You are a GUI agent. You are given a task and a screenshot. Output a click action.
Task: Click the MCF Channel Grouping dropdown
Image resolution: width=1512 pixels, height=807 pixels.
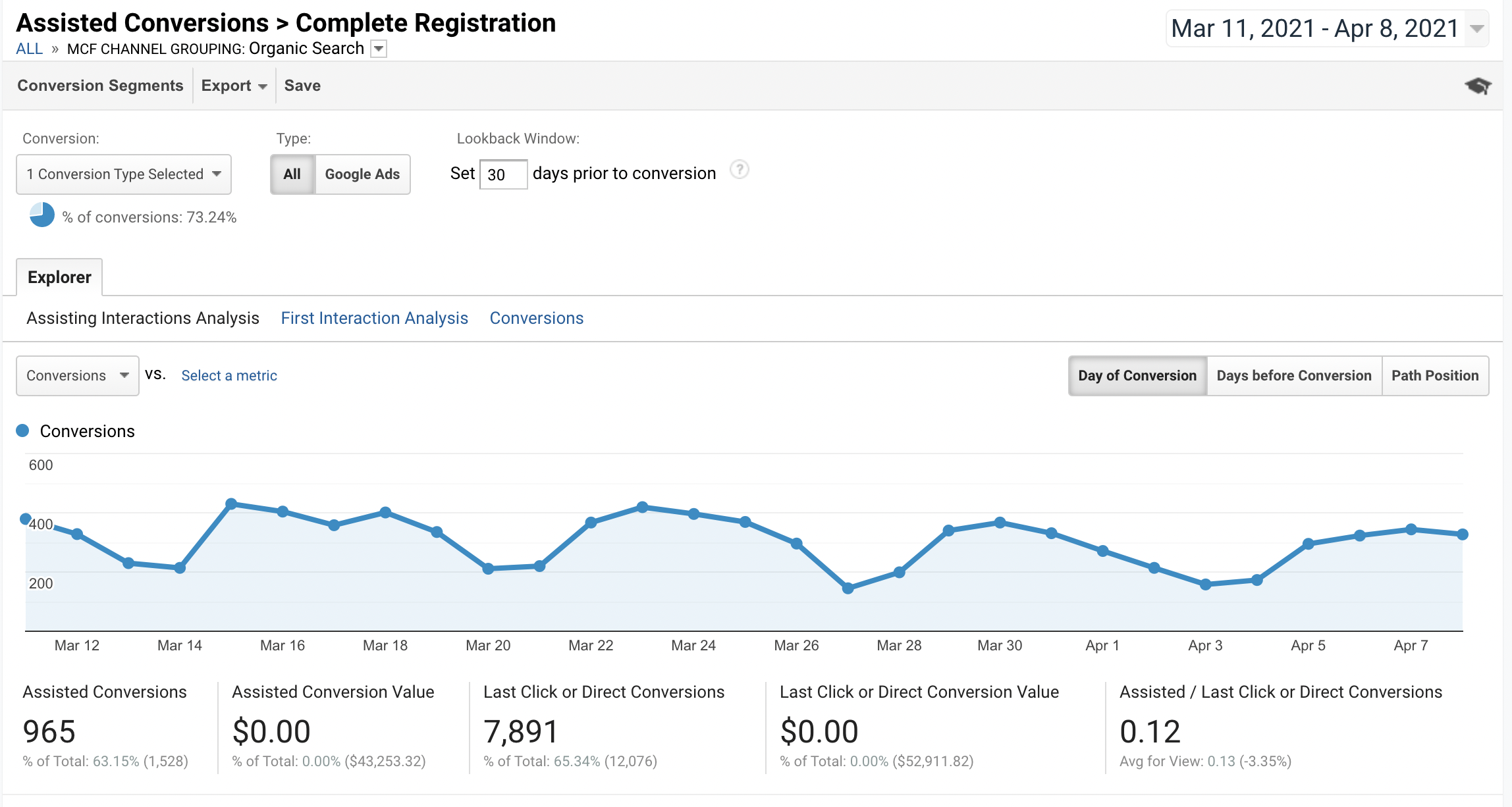point(380,48)
